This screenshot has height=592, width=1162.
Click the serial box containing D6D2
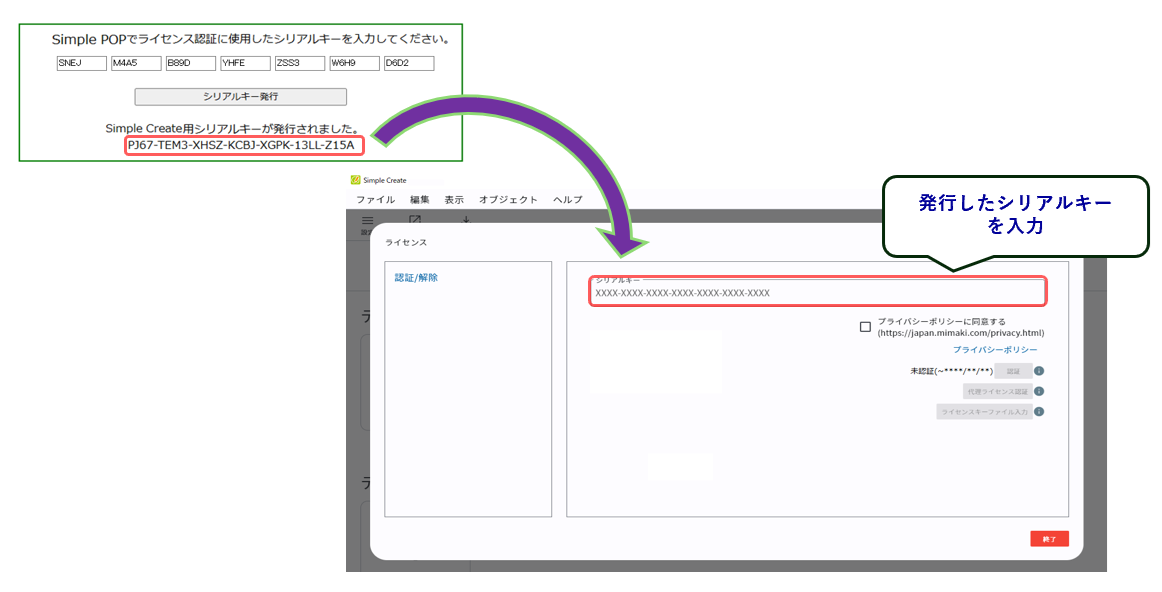point(409,64)
